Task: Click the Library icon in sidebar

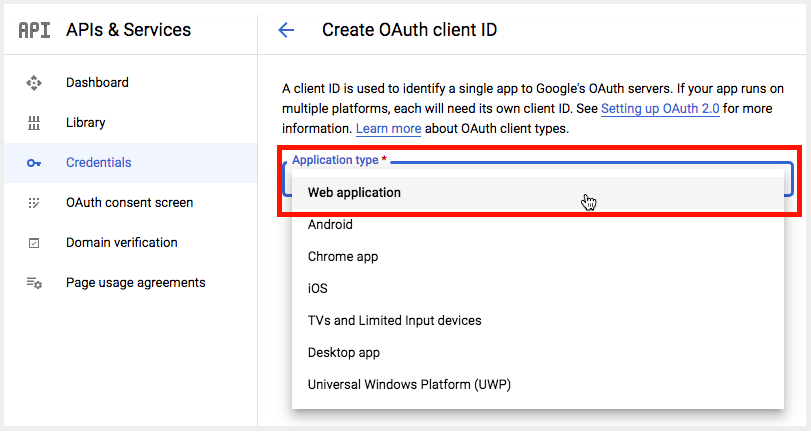Action: tap(34, 123)
